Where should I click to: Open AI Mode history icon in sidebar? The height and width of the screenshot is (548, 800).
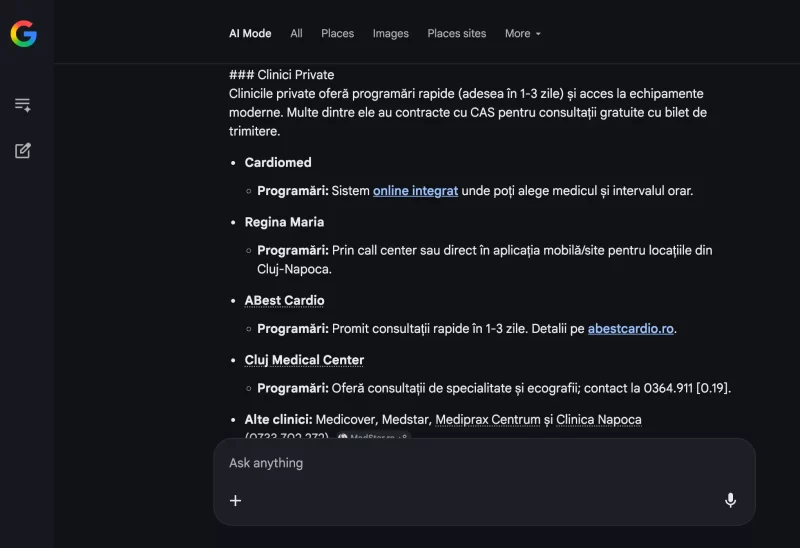coord(23,105)
